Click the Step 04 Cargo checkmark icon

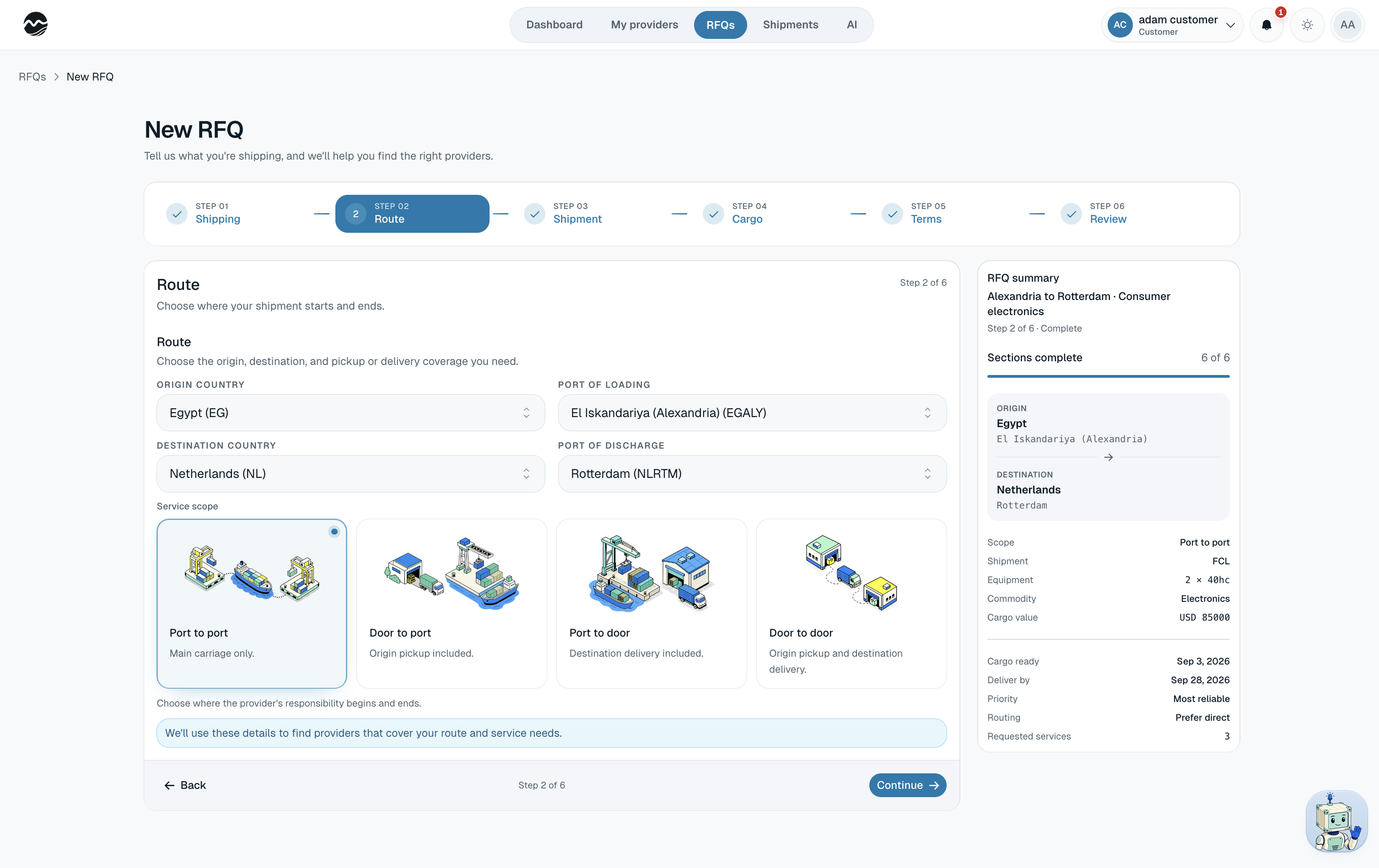tap(714, 214)
